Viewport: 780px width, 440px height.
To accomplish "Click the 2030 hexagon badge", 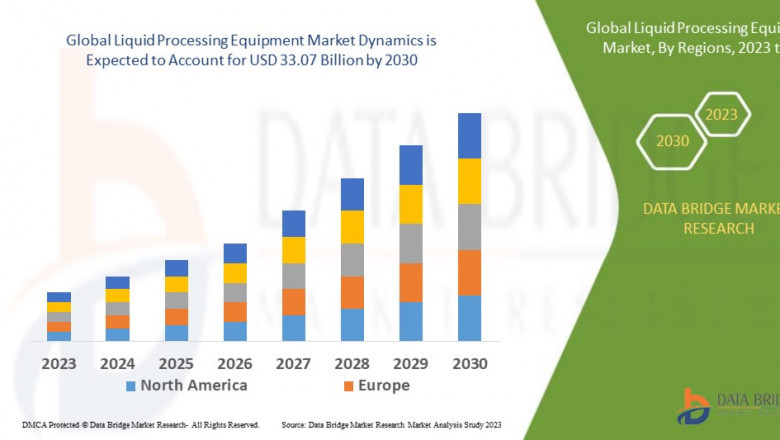I will [672, 142].
